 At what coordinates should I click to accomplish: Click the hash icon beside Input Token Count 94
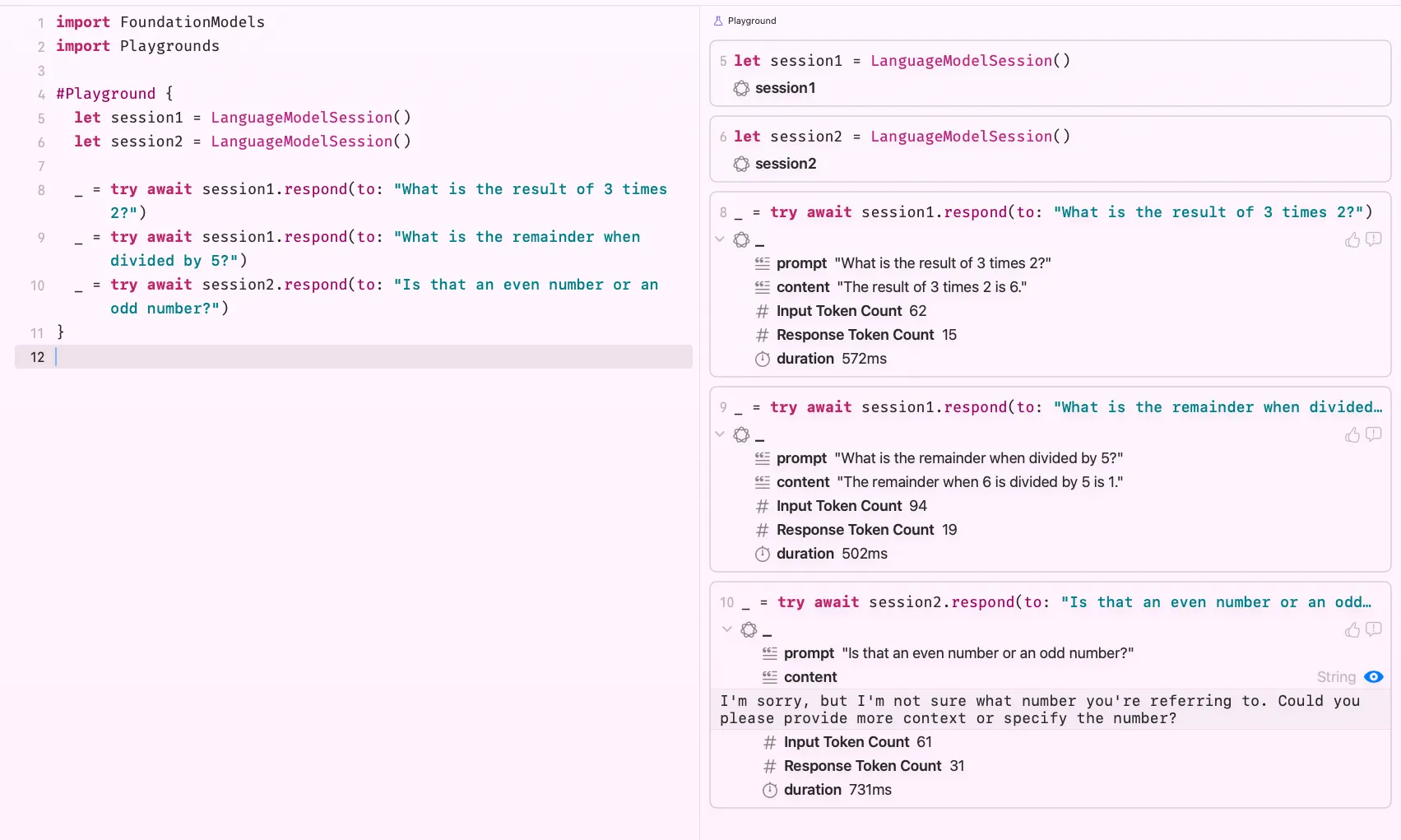763,506
